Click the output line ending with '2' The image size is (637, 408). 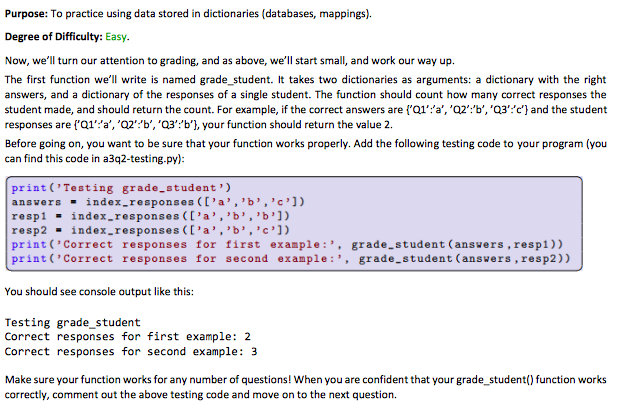pos(128,337)
